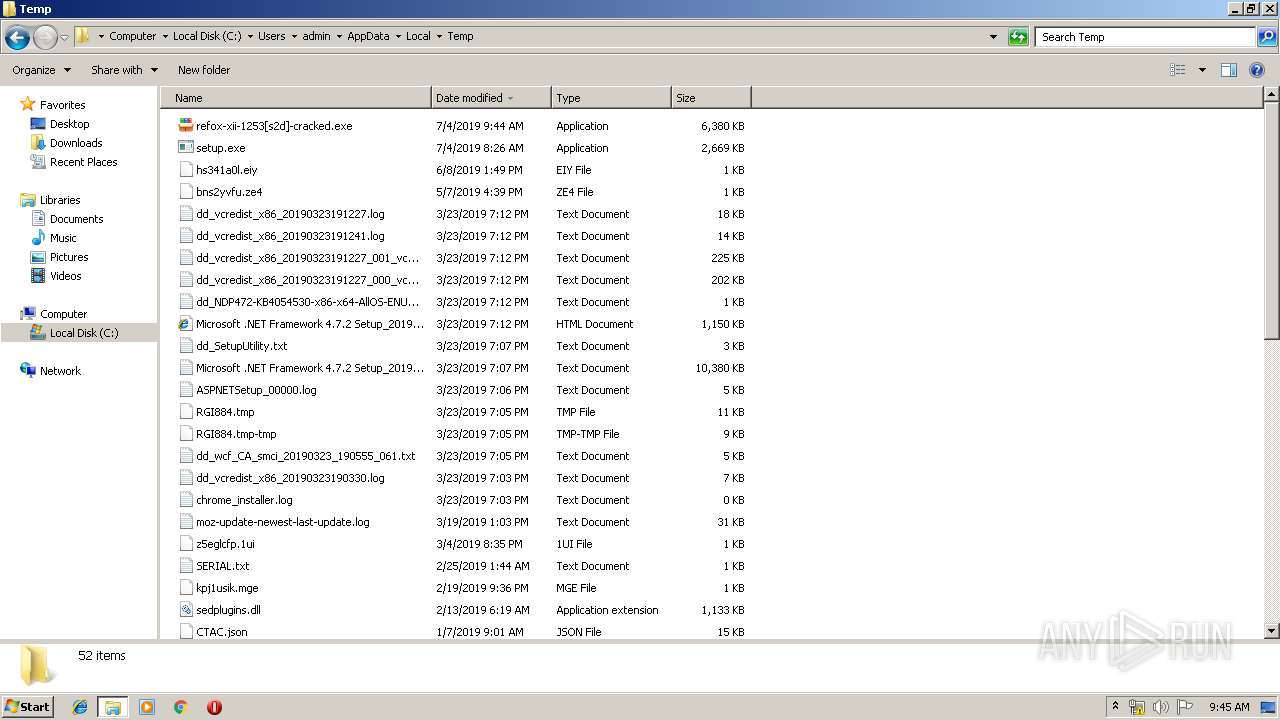Expand the Users breadcrumb arrow

tap(293, 36)
